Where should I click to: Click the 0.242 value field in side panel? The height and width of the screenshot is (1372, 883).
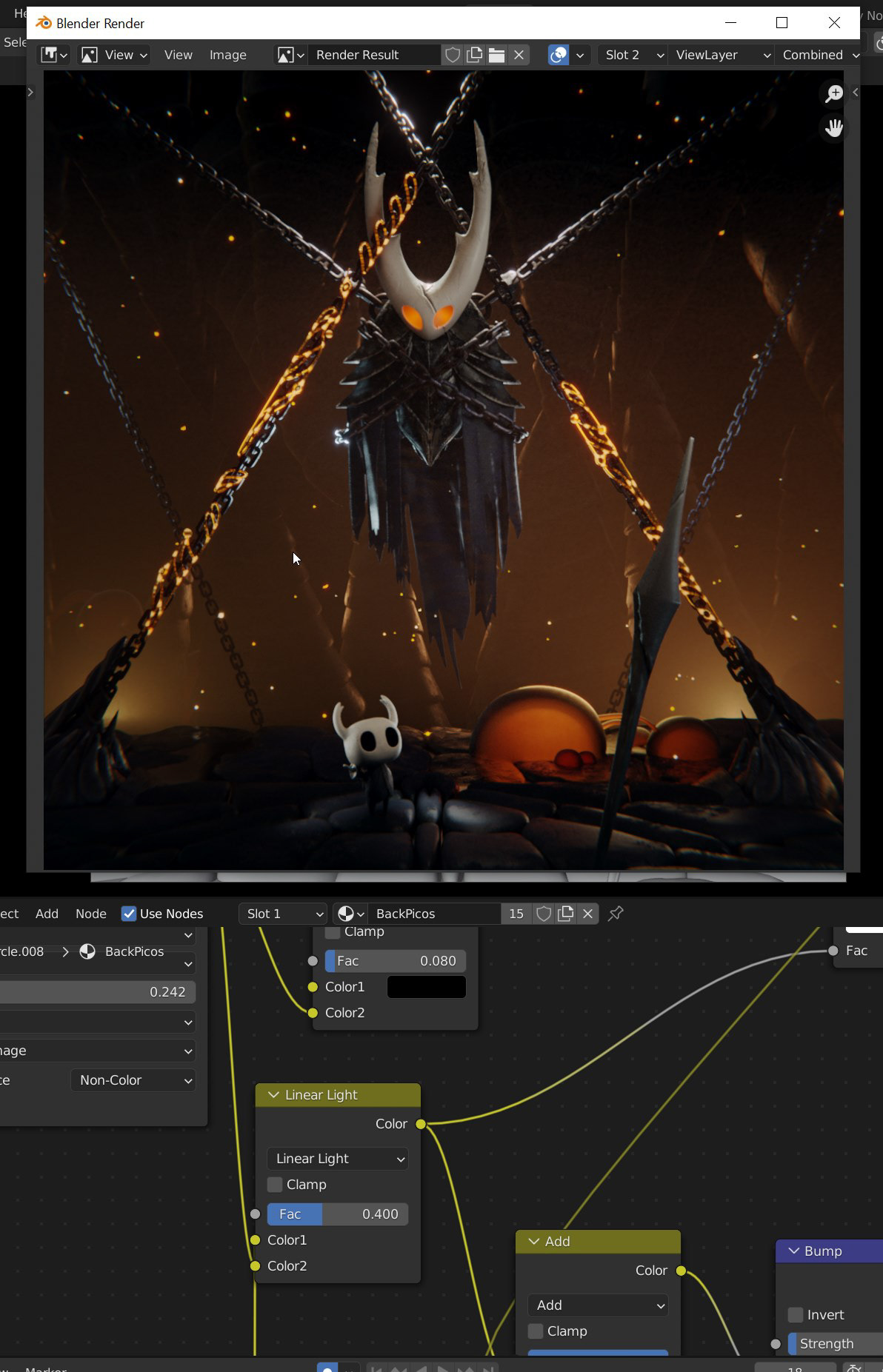98,991
